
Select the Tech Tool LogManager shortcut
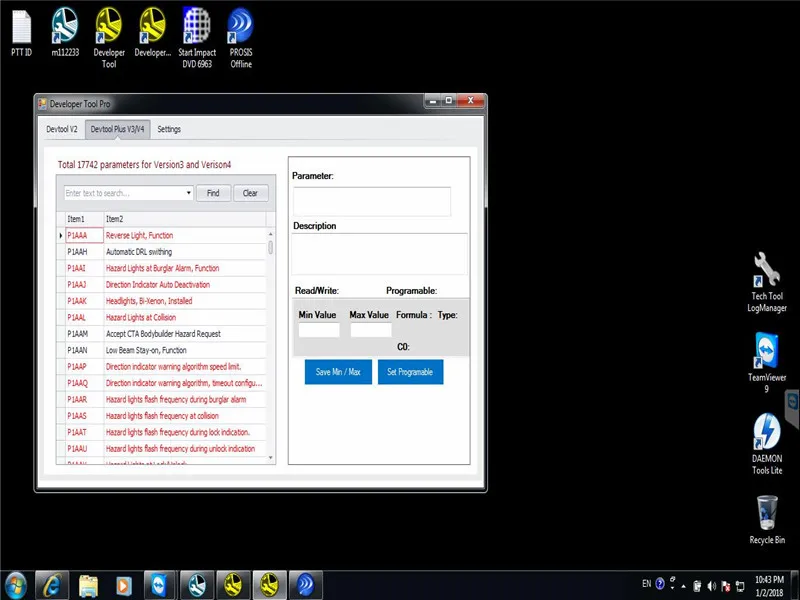767,282
